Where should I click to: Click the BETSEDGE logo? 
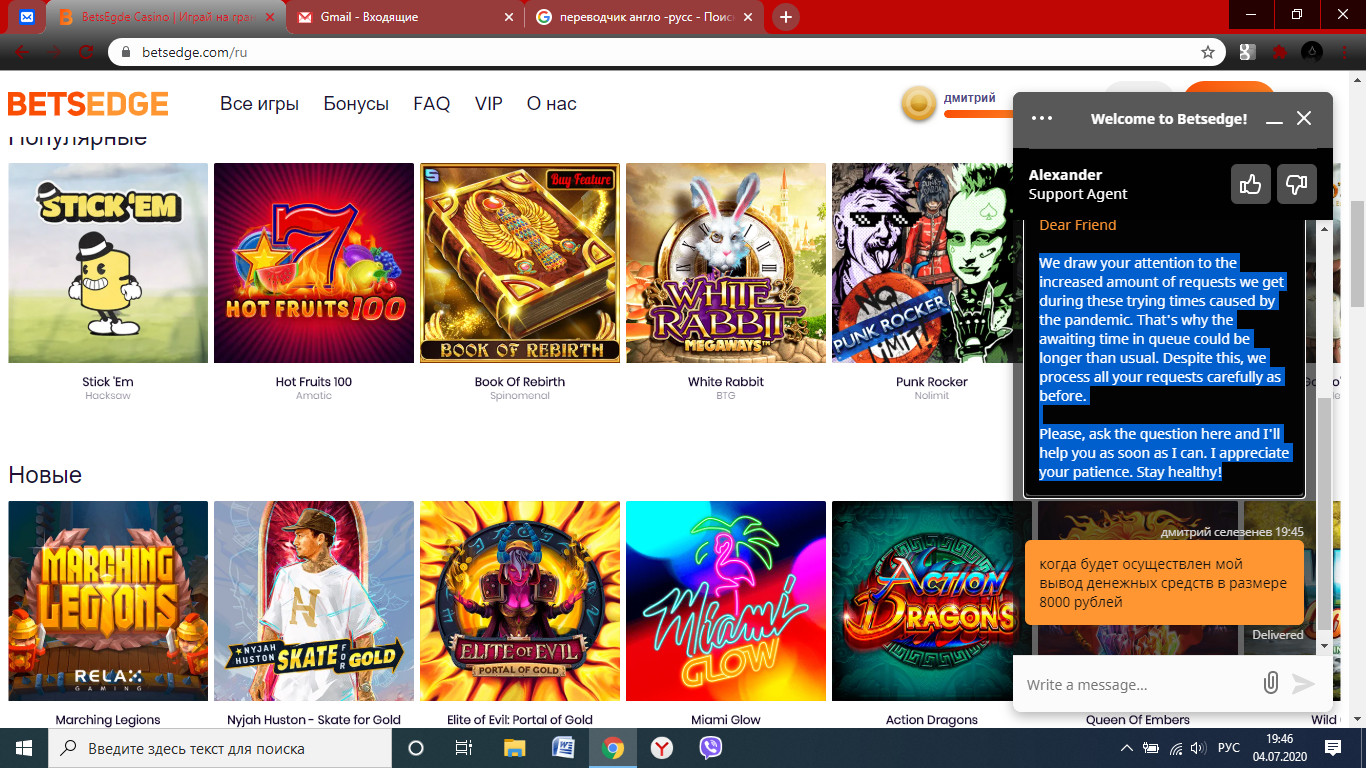(88, 104)
